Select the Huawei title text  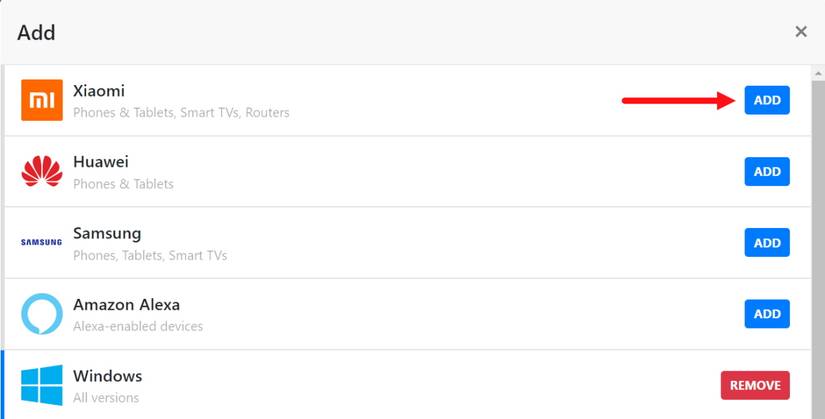[x=101, y=162]
